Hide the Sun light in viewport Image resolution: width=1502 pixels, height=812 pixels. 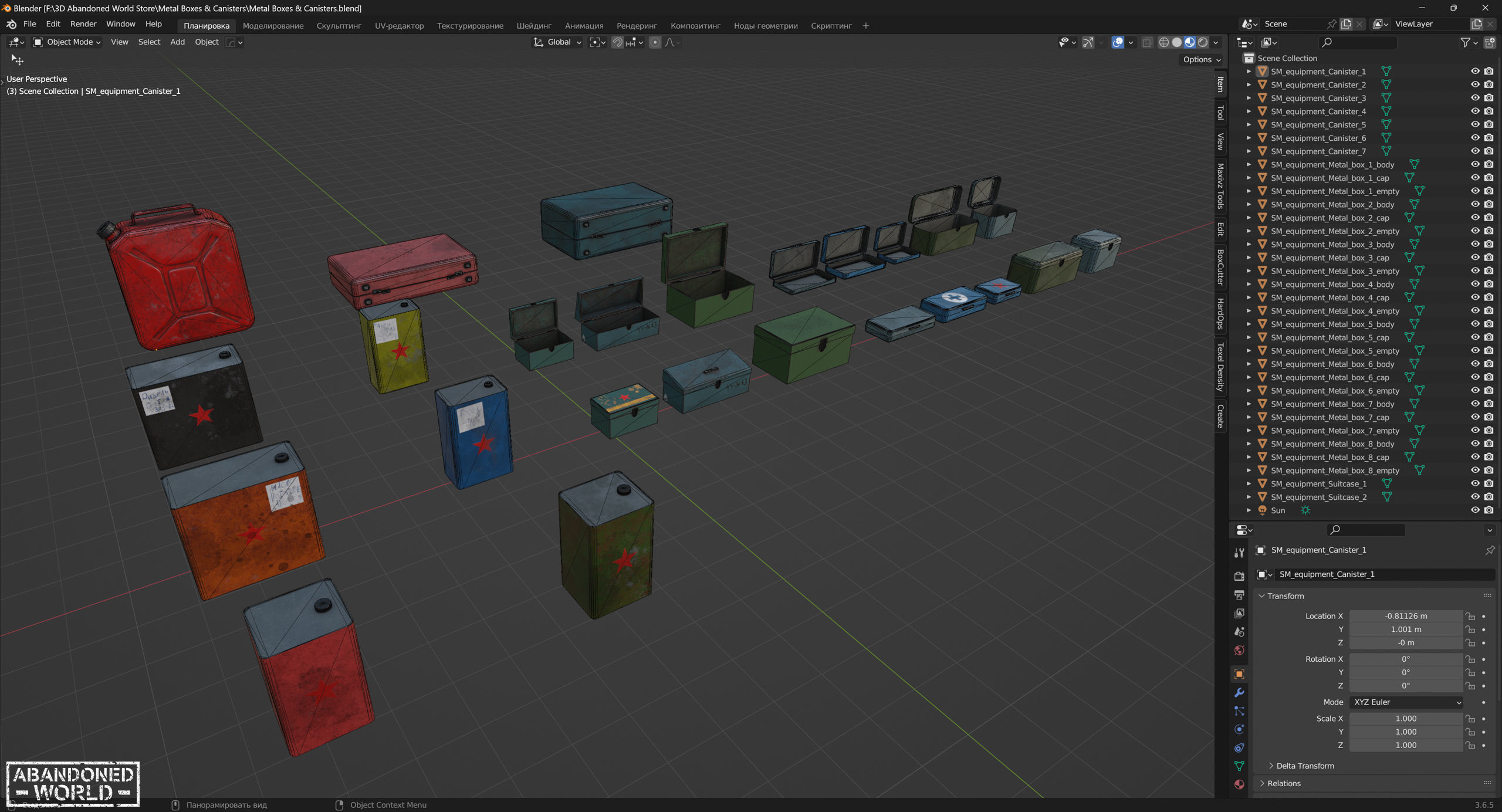click(x=1475, y=510)
